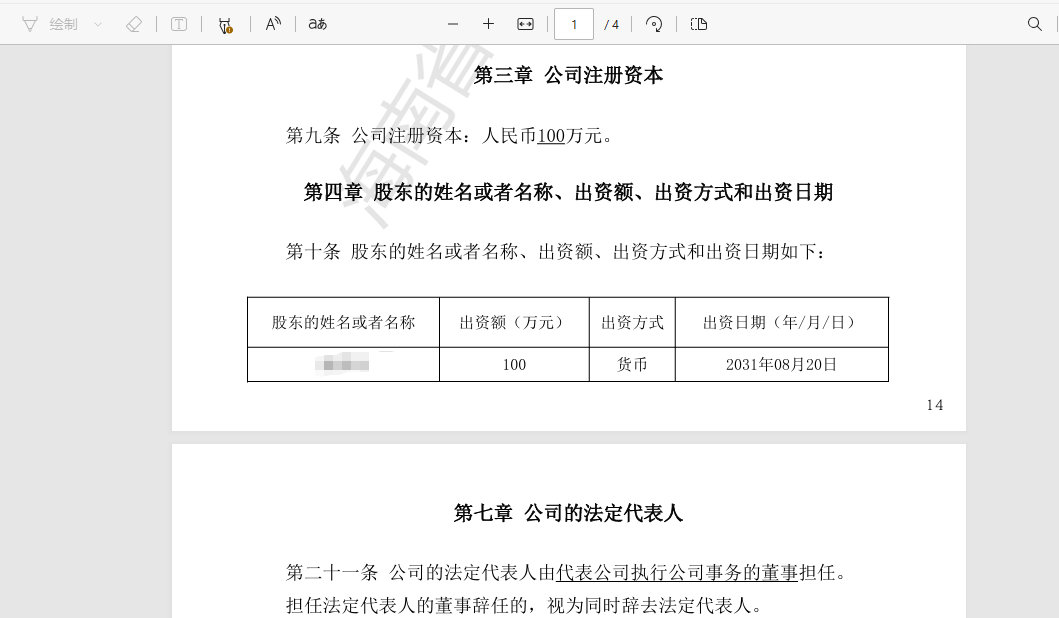Viewport: 1059px width, 618px height.
Task: Switch the page view layout
Action: pyautogui.click(x=699, y=24)
